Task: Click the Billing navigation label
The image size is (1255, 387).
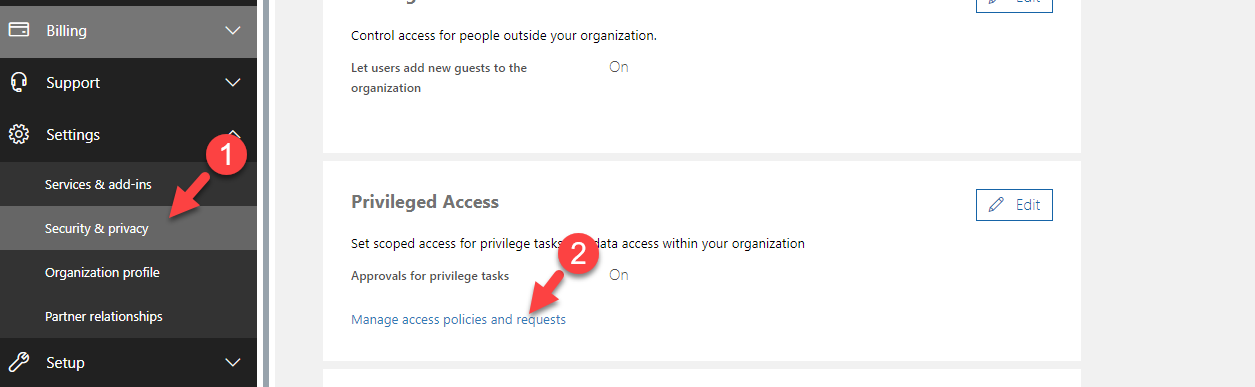Action: tap(66, 31)
